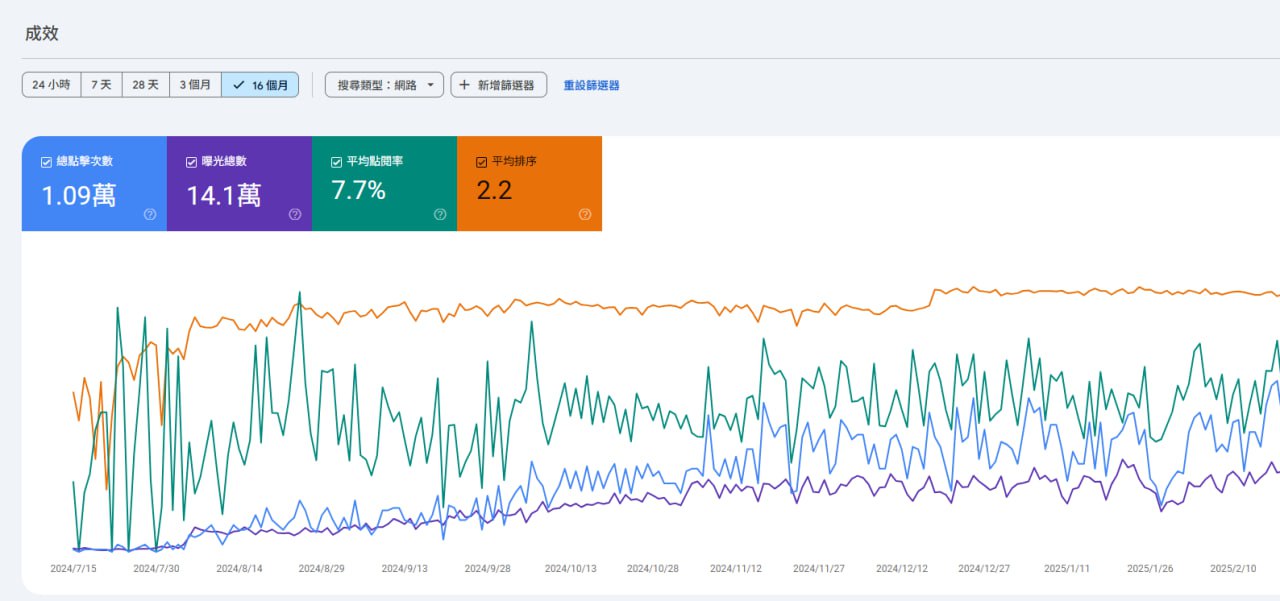This screenshot has width=1280, height=601.
Task: Uncheck the 曝光總數 metric checkbox
Action: pos(191,162)
